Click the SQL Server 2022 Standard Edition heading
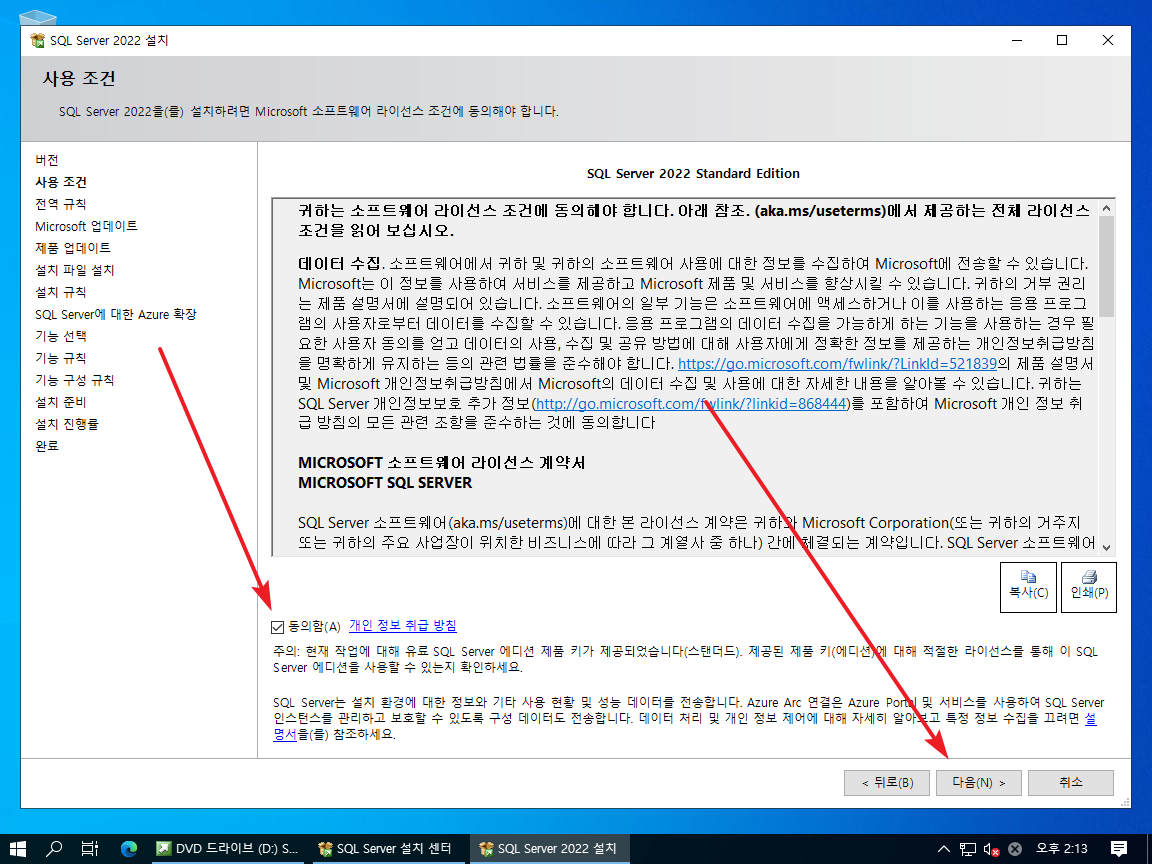This screenshot has width=1152, height=864. [693, 173]
